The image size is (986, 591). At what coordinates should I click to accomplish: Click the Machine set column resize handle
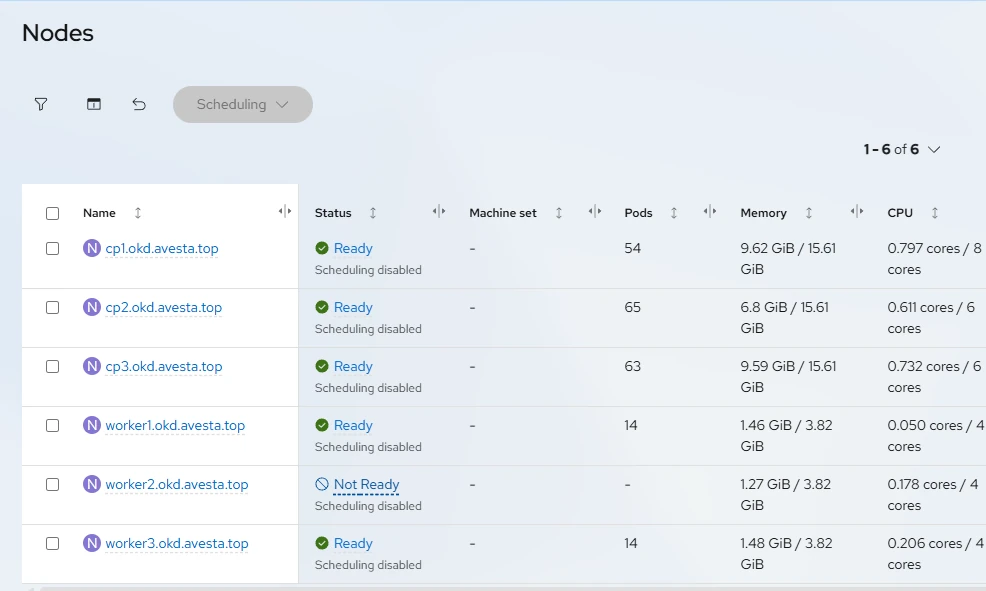click(x=595, y=211)
